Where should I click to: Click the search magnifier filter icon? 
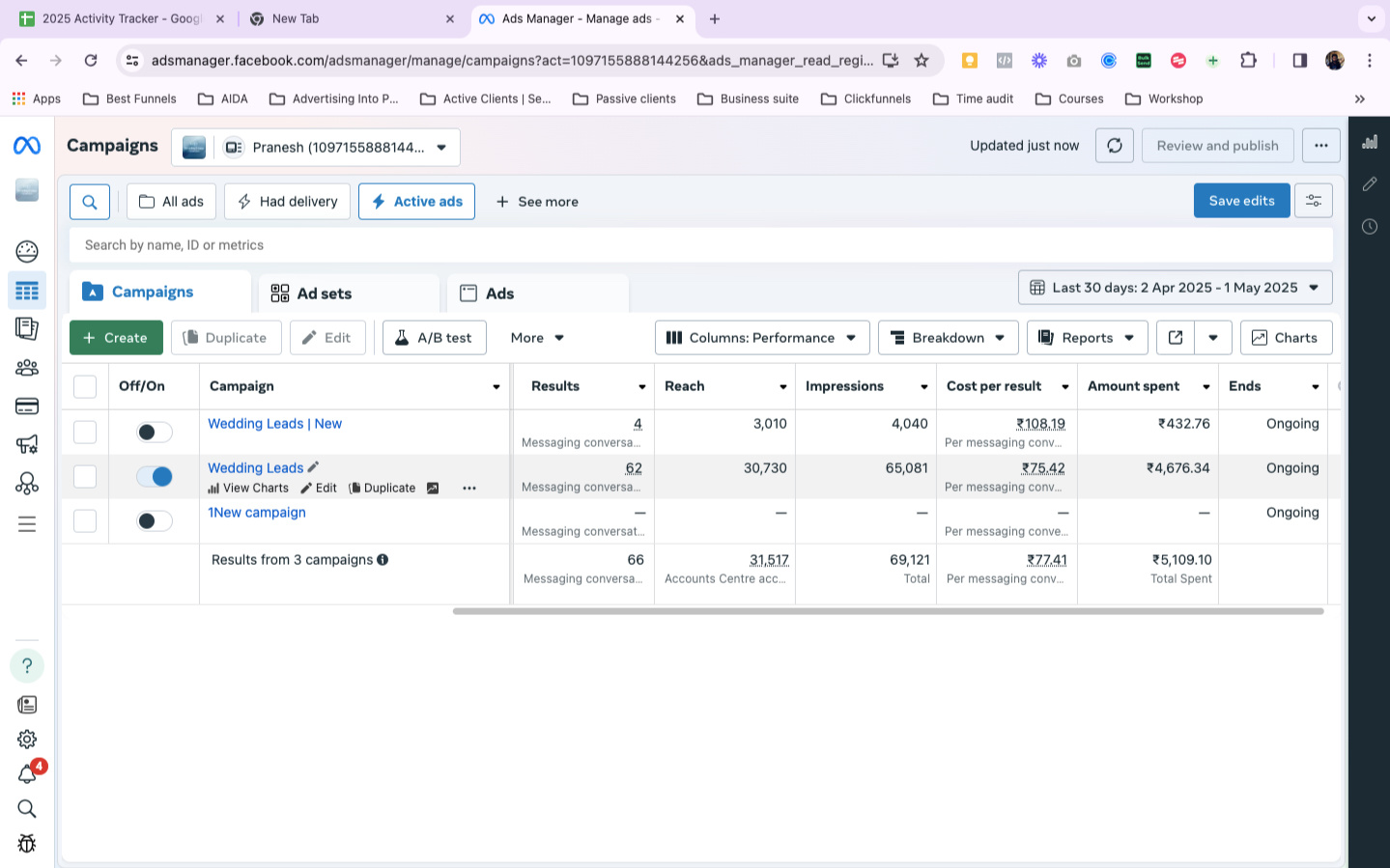point(90,202)
